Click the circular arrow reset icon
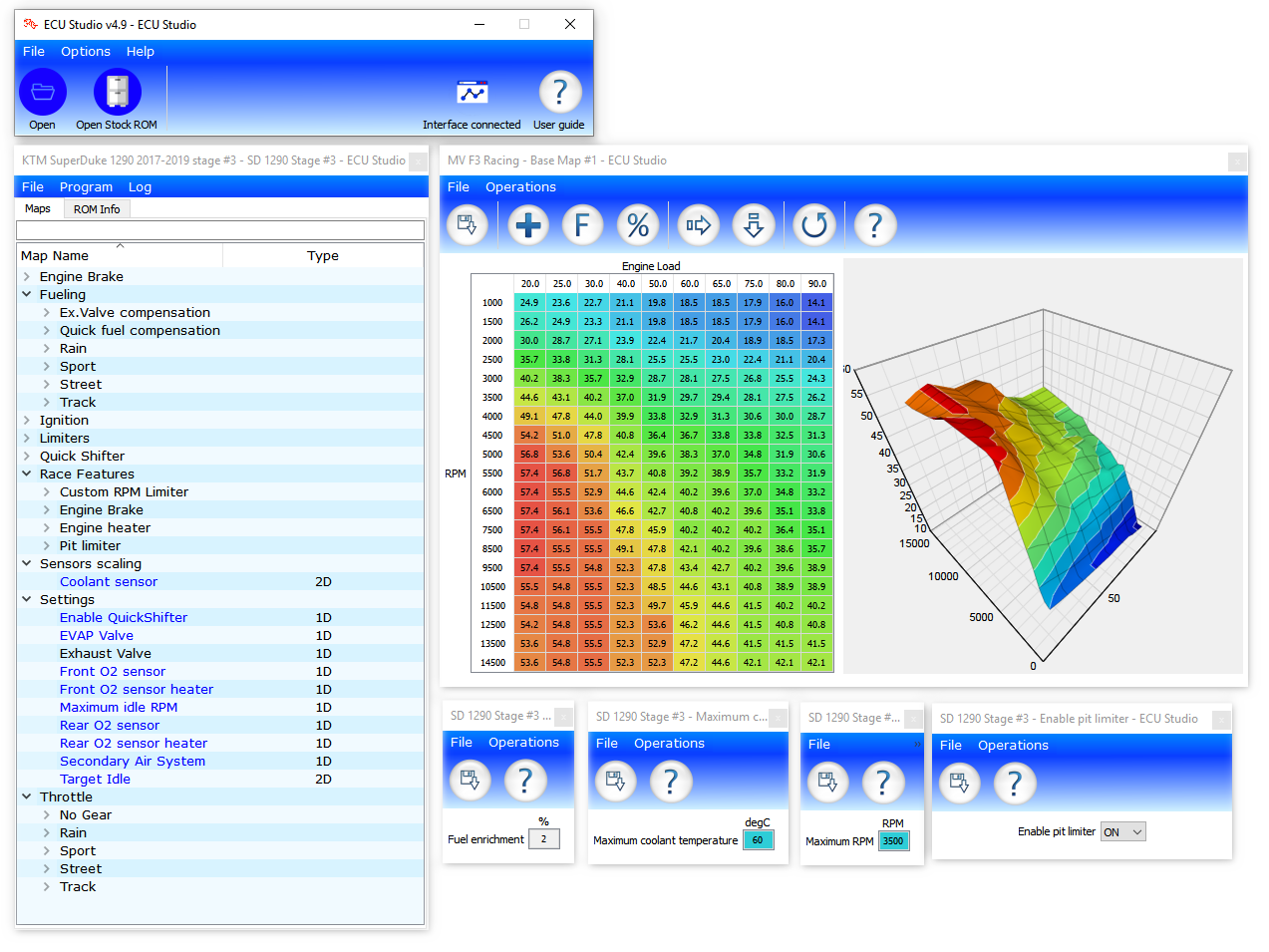Screen dimensions: 1269x952 (813, 225)
